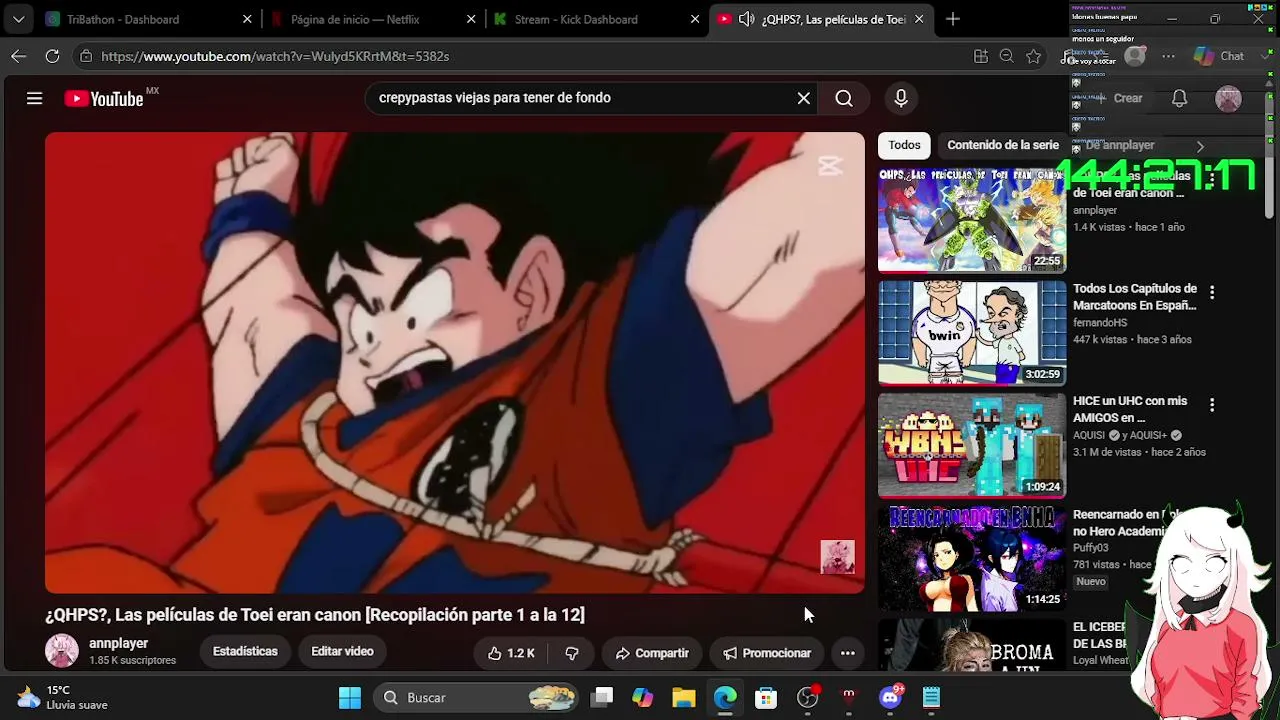Open the UHC con mis AMIGOS thumbnail
The width and height of the screenshot is (1280, 720).
click(972, 446)
